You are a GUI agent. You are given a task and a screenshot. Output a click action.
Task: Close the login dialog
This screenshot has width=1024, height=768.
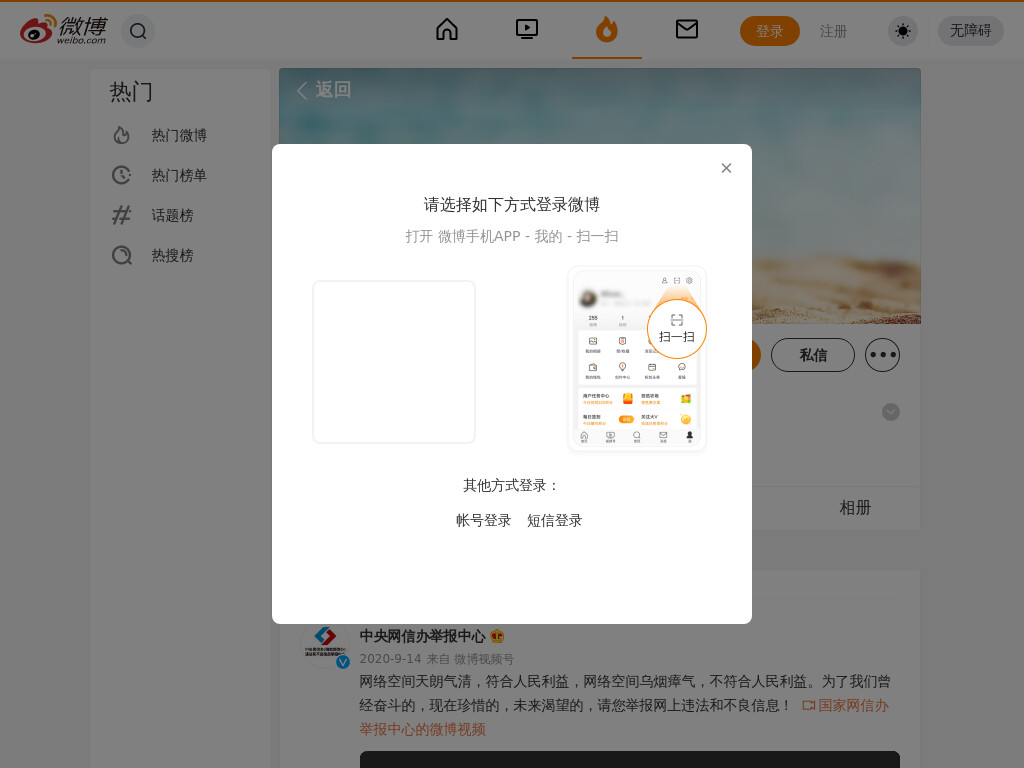(726, 168)
